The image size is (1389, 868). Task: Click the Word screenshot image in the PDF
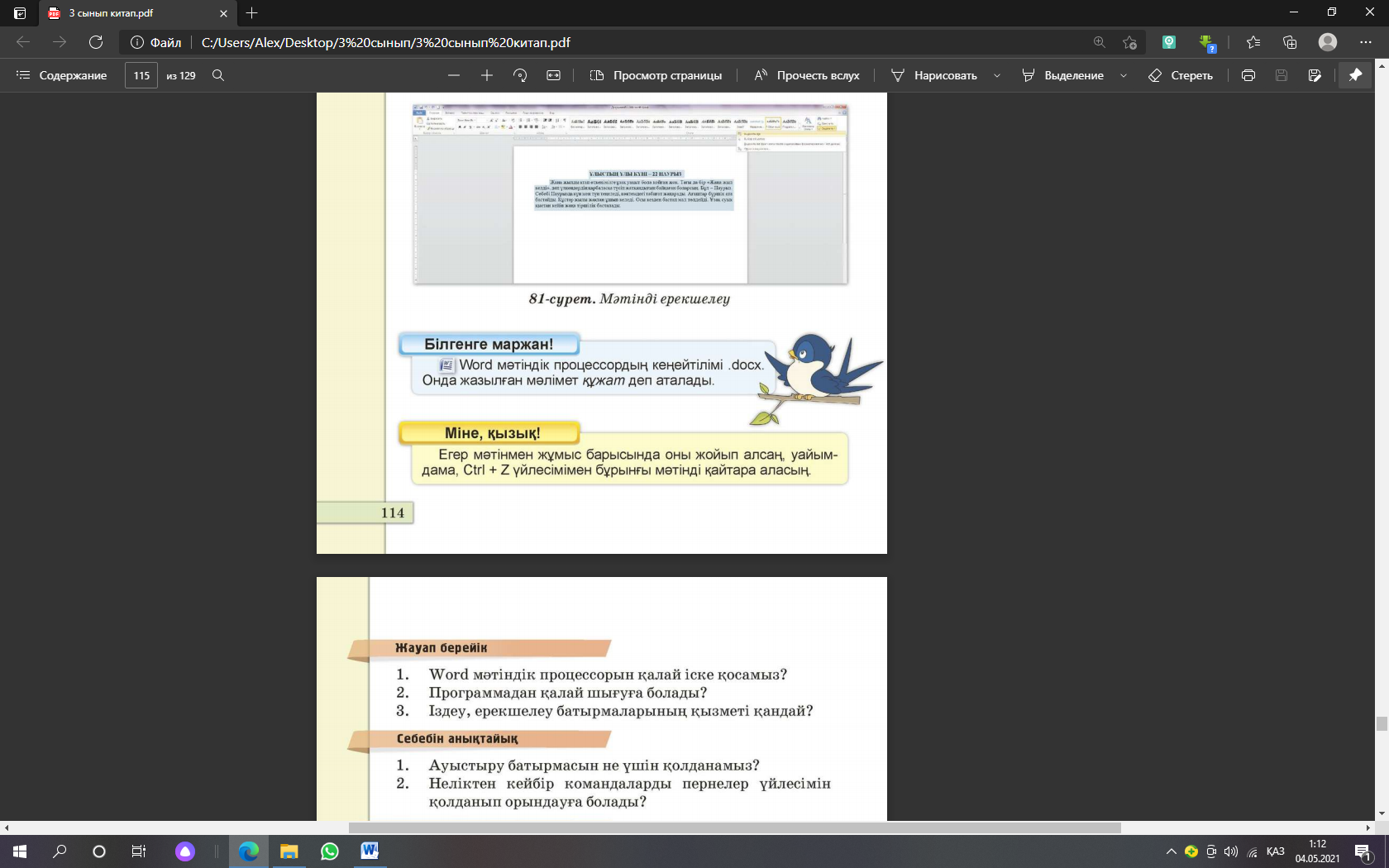[631, 193]
